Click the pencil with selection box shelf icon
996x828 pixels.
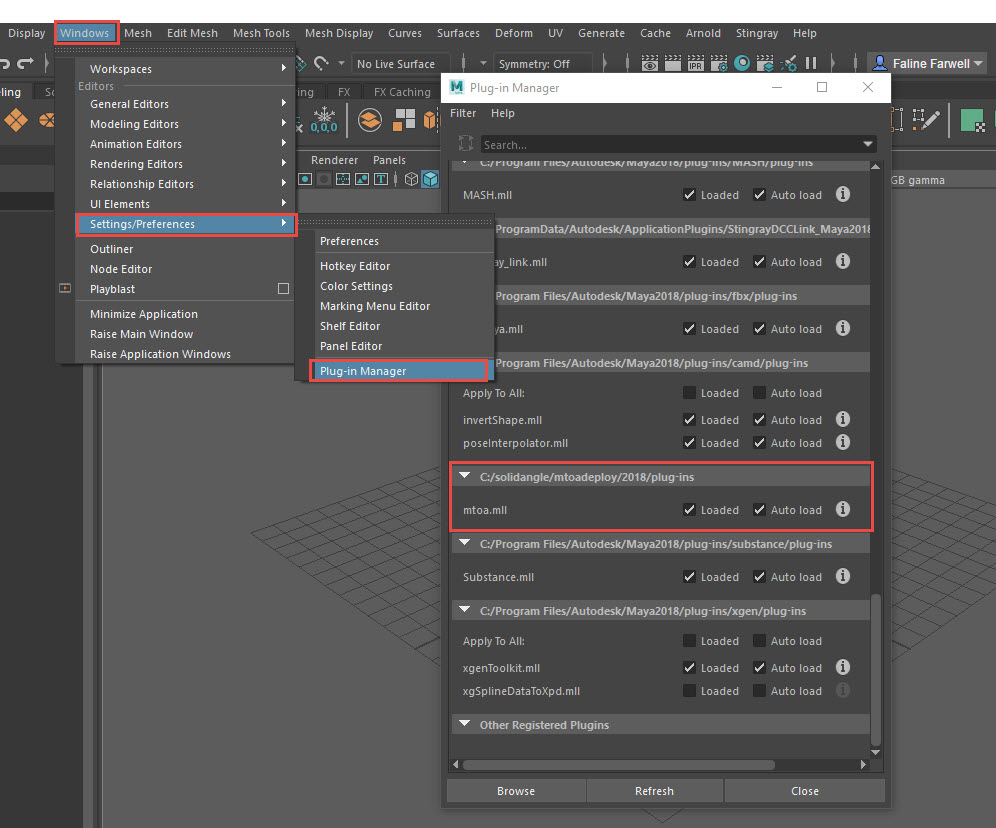925,119
